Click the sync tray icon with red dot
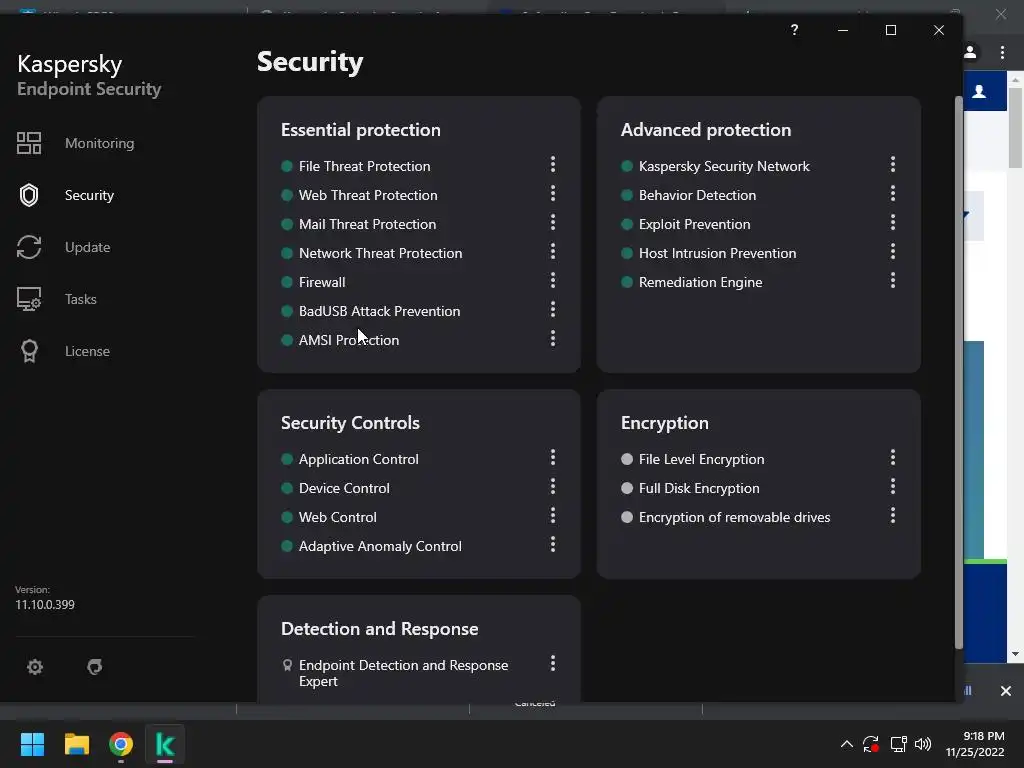 (x=871, y=744)
